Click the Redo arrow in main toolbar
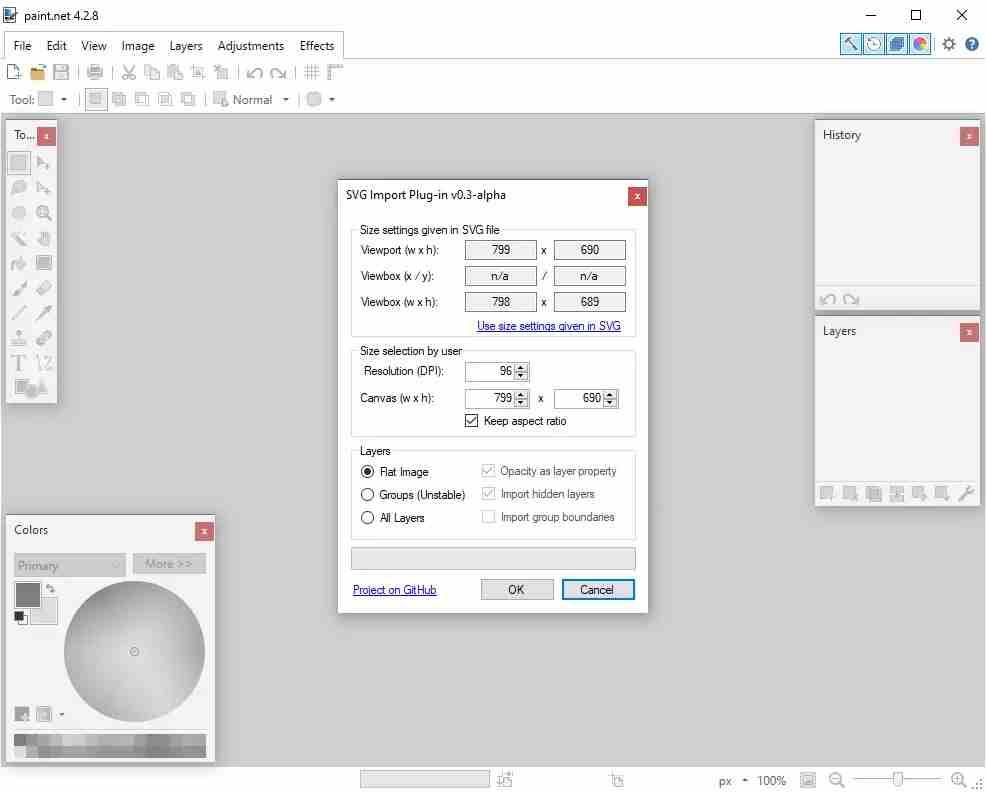Screen dimensions: 986x793 pos(278,73)
